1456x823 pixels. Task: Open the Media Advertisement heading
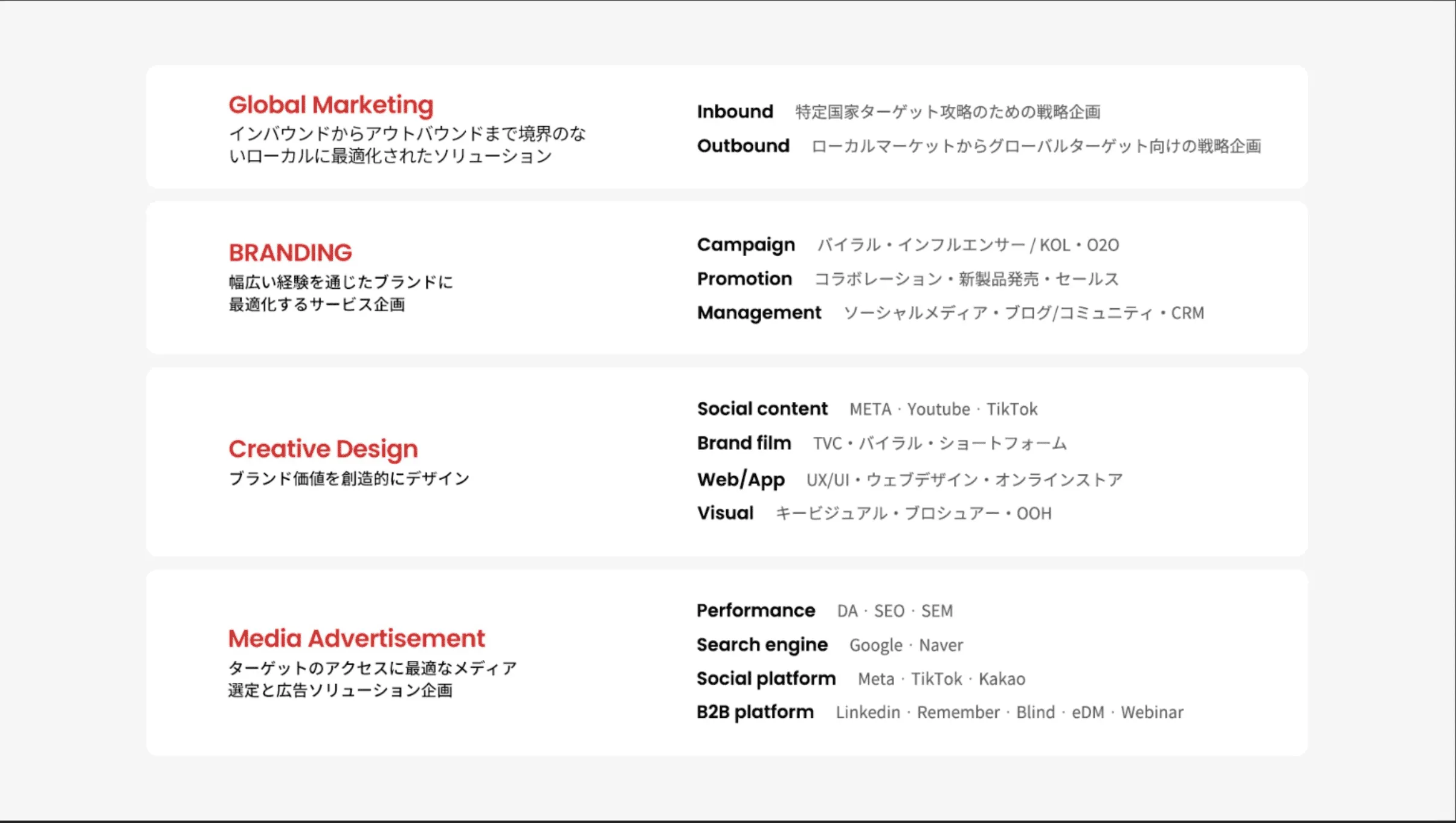pyautogui.click(x=356, y=639)
